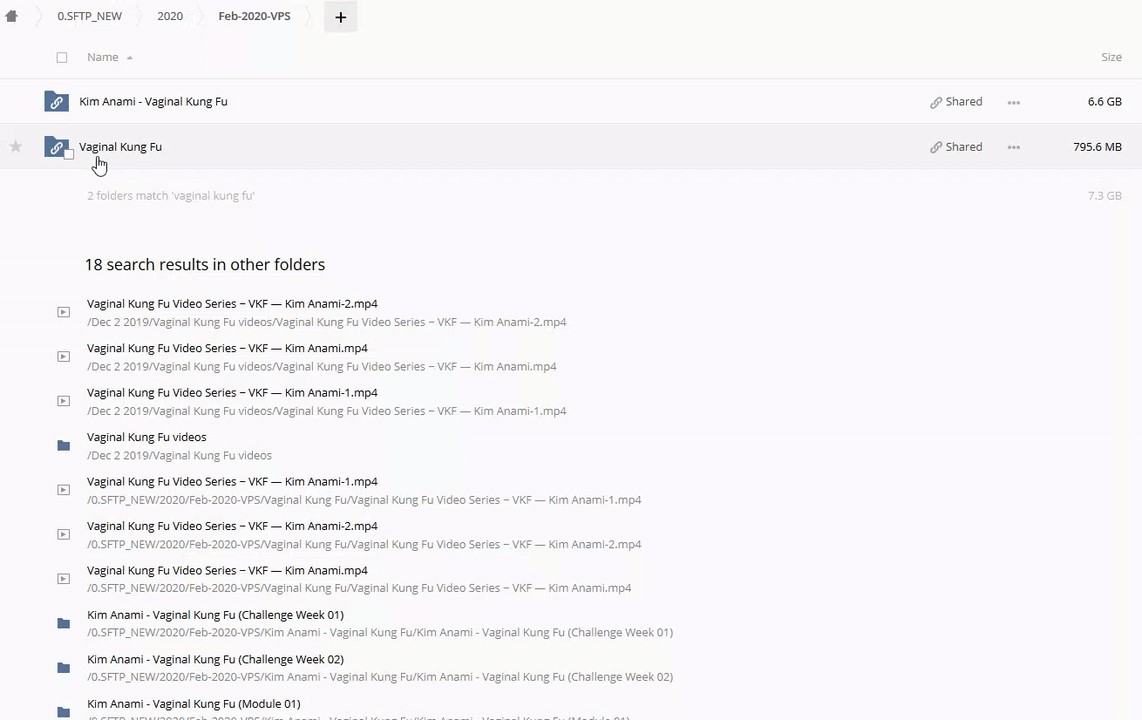
Task: Open the Kim Anami - Vaginal Kung Fu folder
Action: coord(153,102)
